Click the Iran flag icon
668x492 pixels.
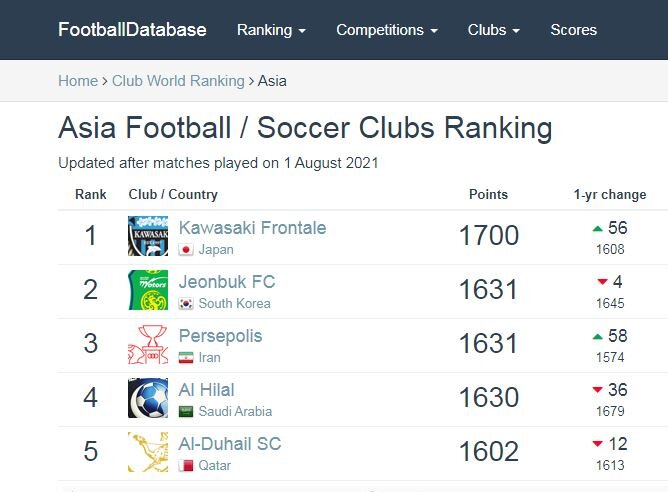tap(186, 358)
